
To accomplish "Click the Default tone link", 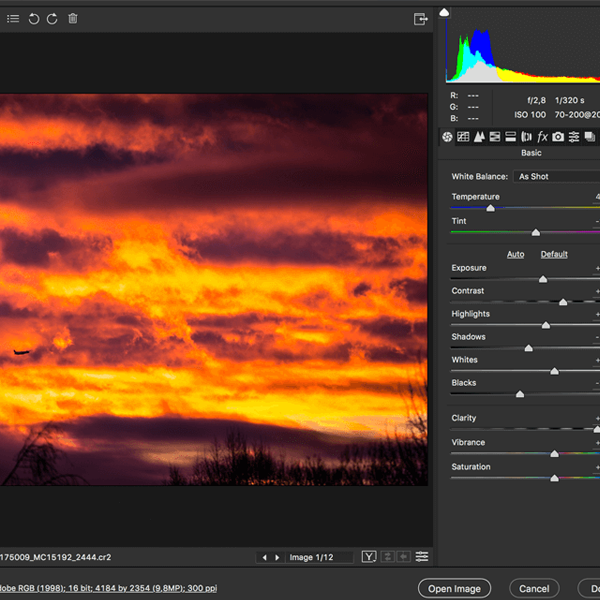I will point(554,254).
